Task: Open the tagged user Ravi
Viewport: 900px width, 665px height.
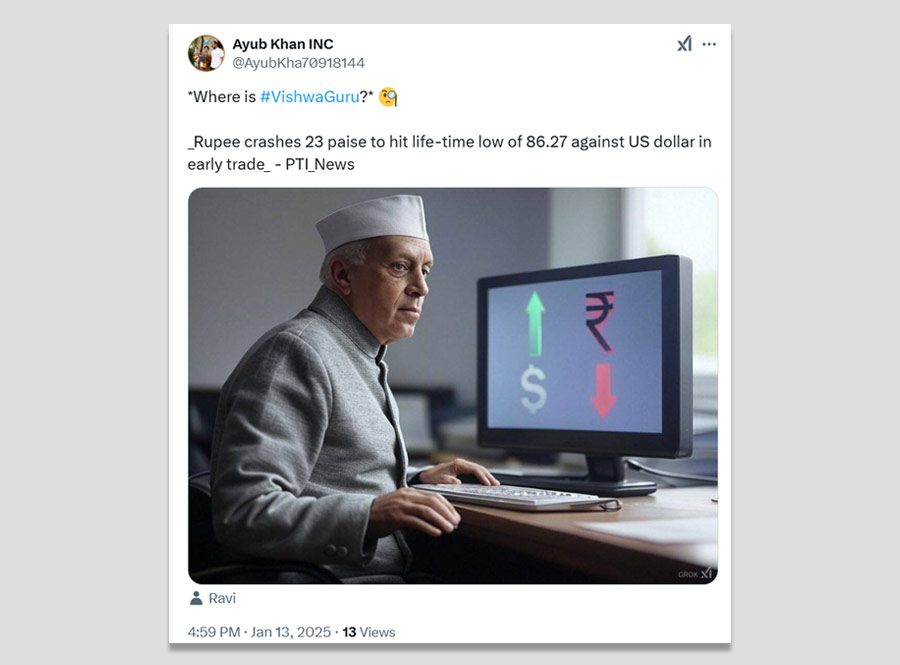Action: (x=222, y=598)
